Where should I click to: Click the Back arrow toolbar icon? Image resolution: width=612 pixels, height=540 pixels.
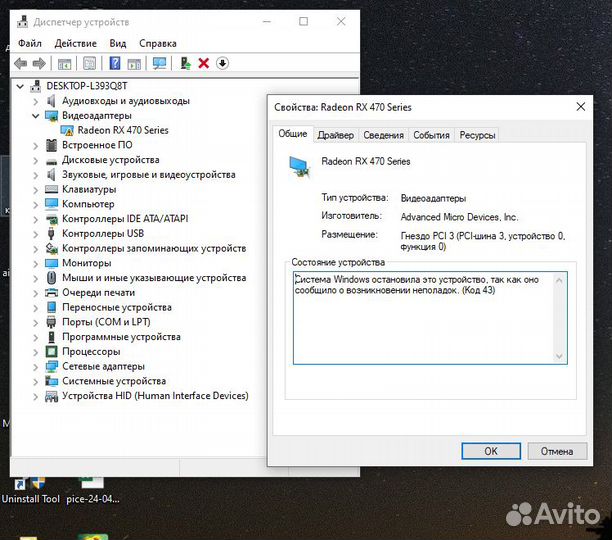[20, 63]
